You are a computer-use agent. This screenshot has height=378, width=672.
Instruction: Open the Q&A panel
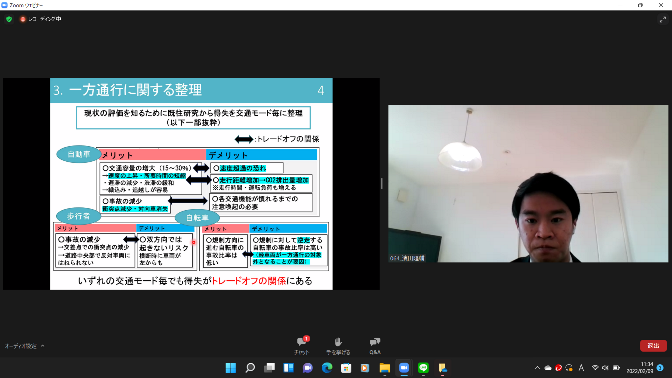pos(375,345)
